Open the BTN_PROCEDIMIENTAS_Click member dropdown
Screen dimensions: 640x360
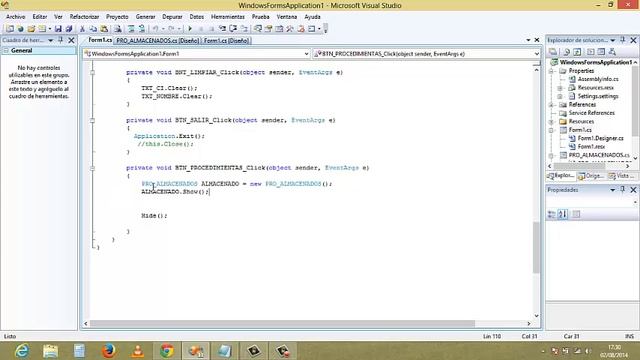[x=536, y=54]
